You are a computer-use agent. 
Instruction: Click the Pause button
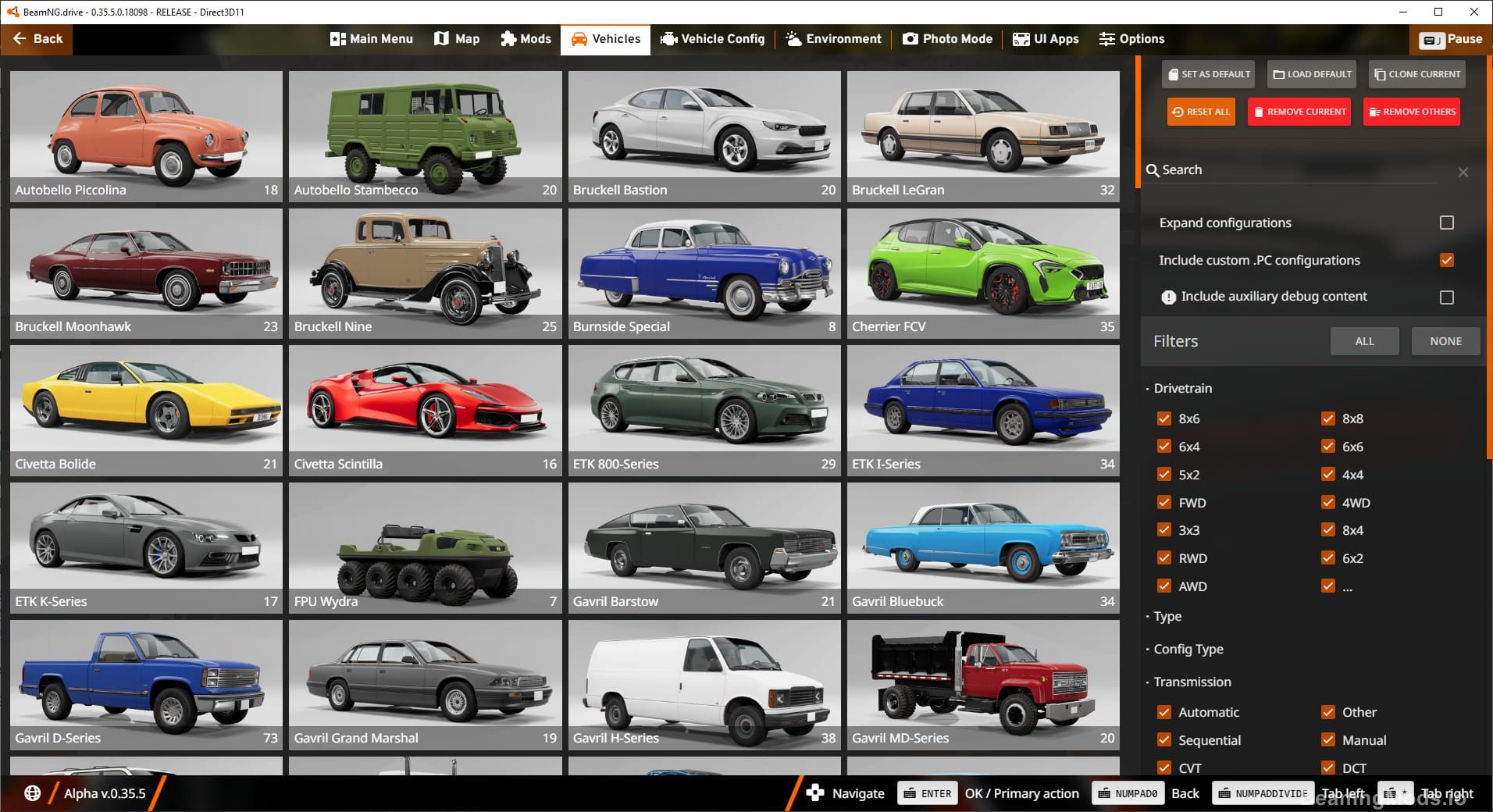pos(1451,39)
